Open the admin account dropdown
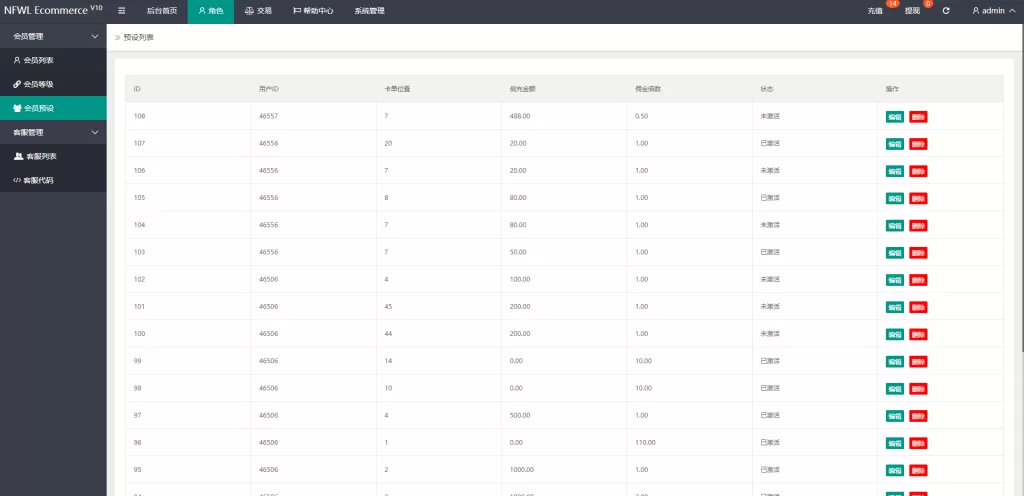This screenshot has height=496, width=1024. pyautogui.click(x=996, y=11)
